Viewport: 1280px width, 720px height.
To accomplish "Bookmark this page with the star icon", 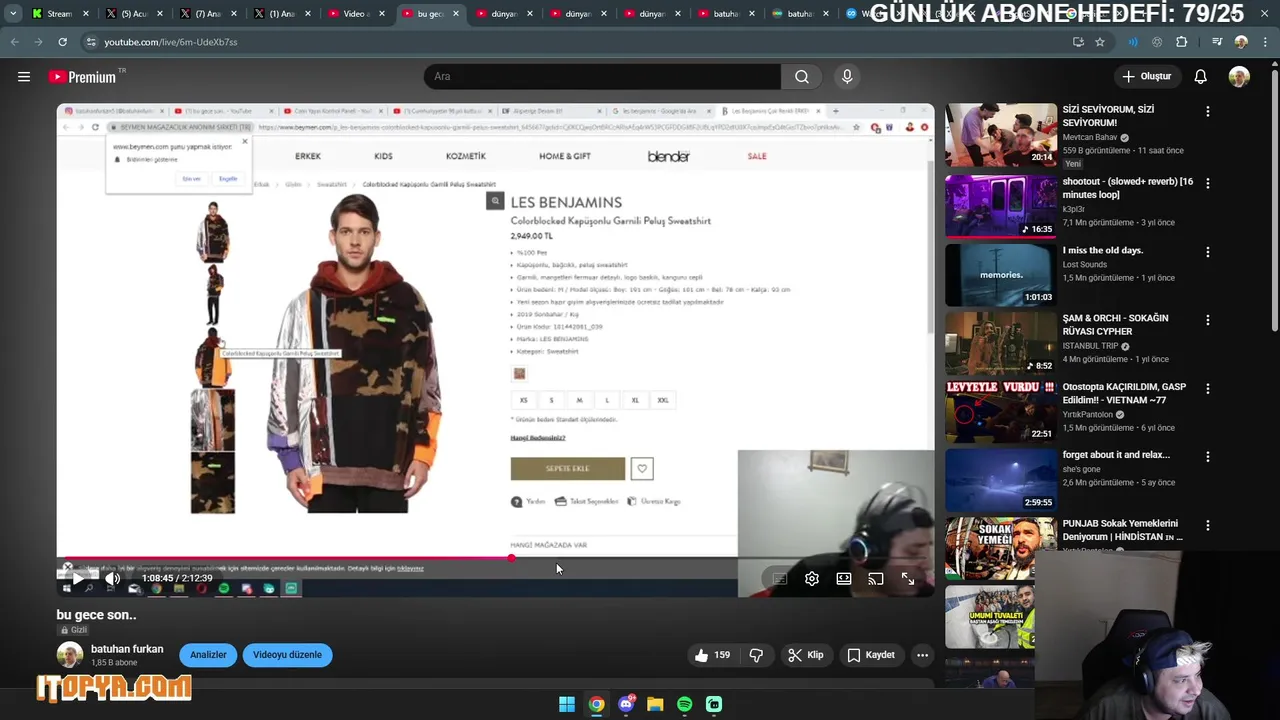I will click(1100, 42).
